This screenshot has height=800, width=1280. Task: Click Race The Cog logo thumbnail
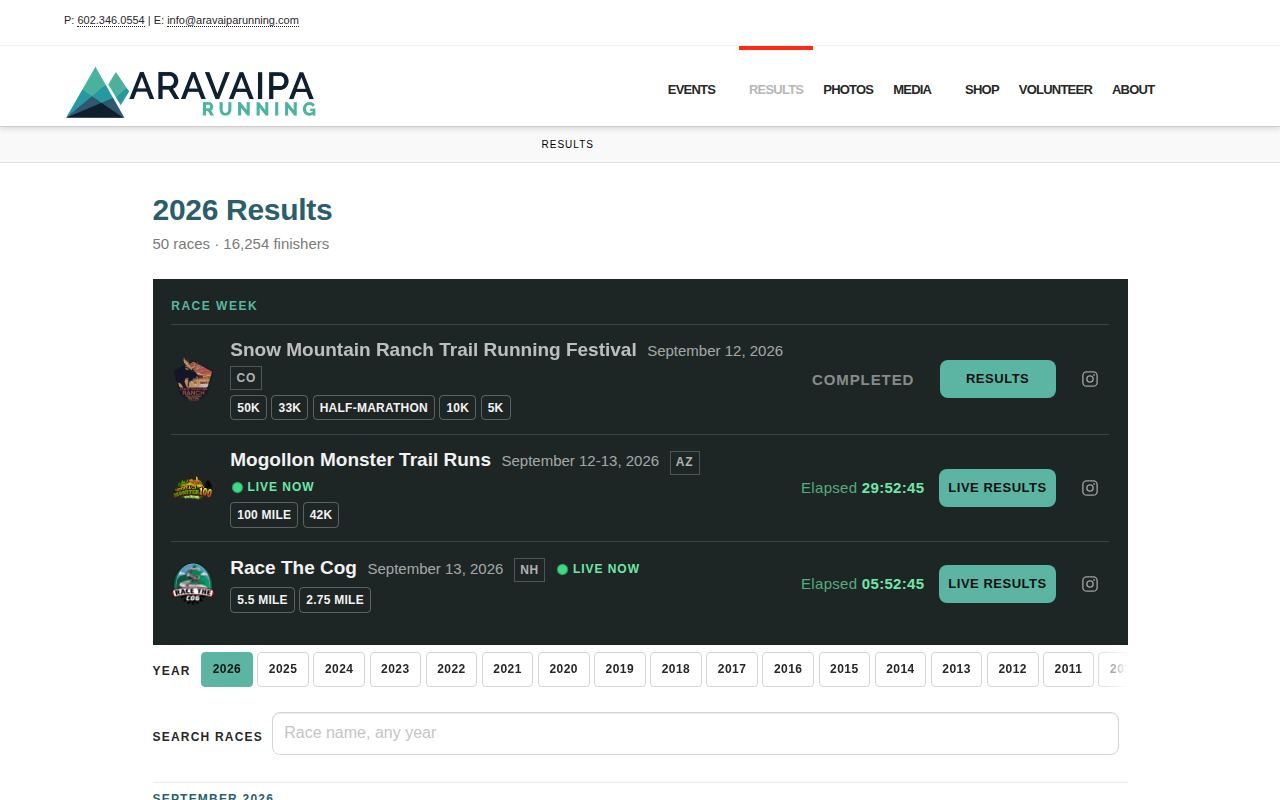(x=193, y=584)
